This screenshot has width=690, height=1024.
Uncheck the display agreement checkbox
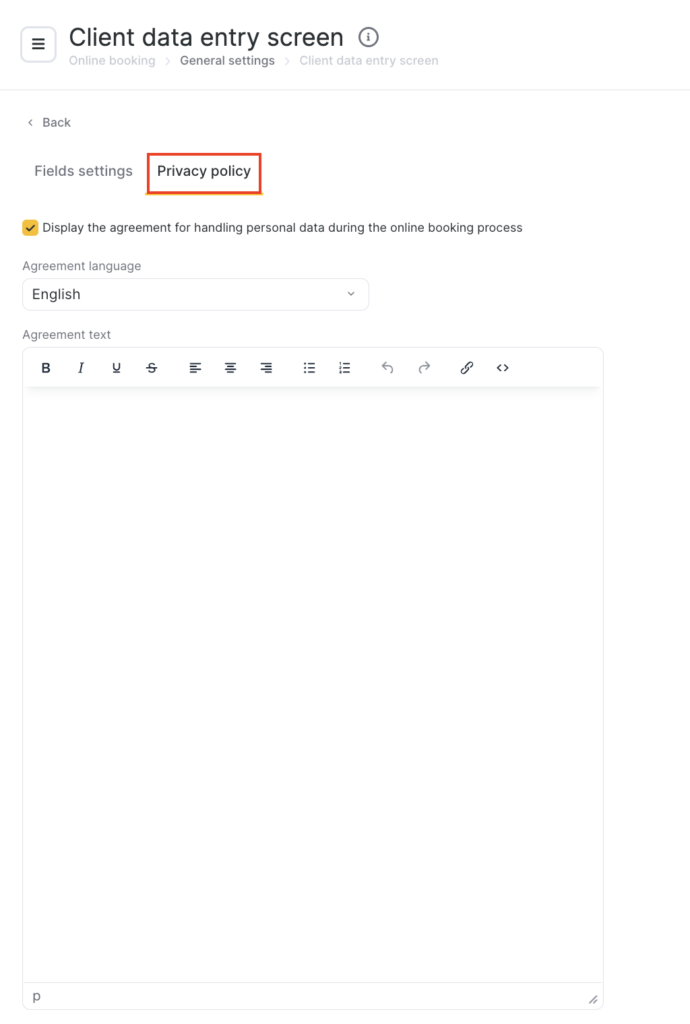coord(30,228)
